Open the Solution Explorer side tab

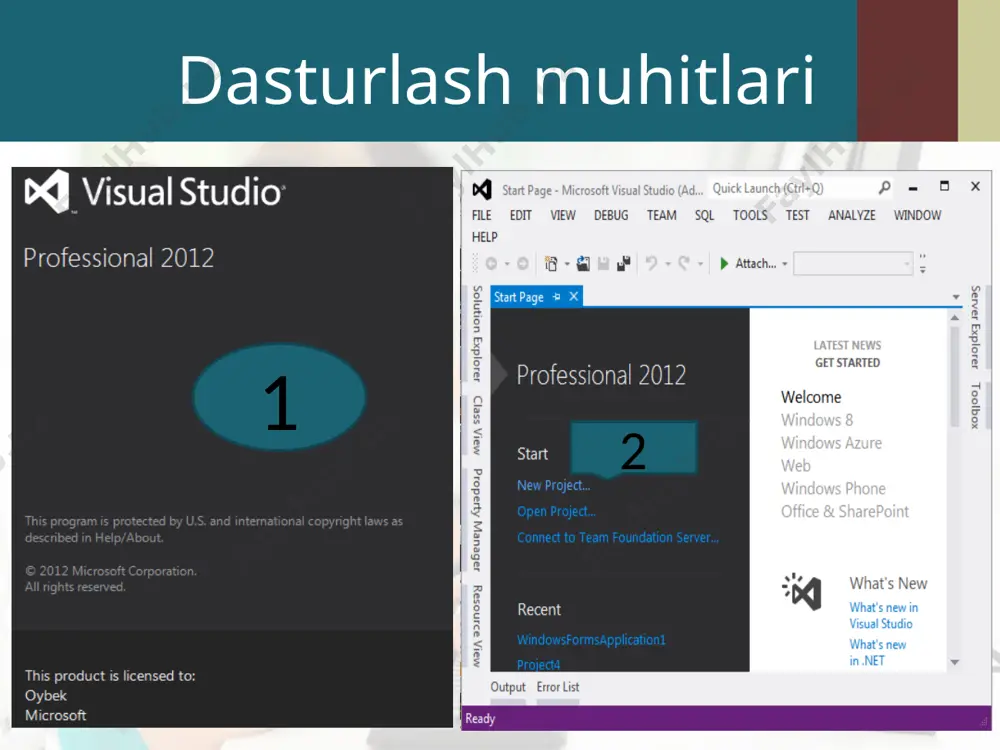477,334
